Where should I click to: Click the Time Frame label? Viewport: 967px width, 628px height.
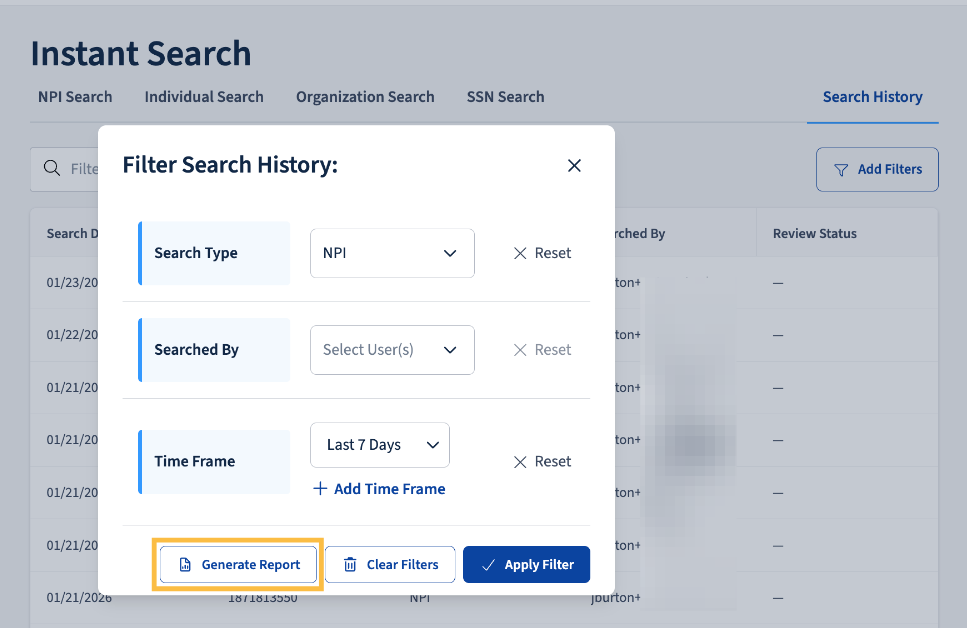(x=194, y=461)
